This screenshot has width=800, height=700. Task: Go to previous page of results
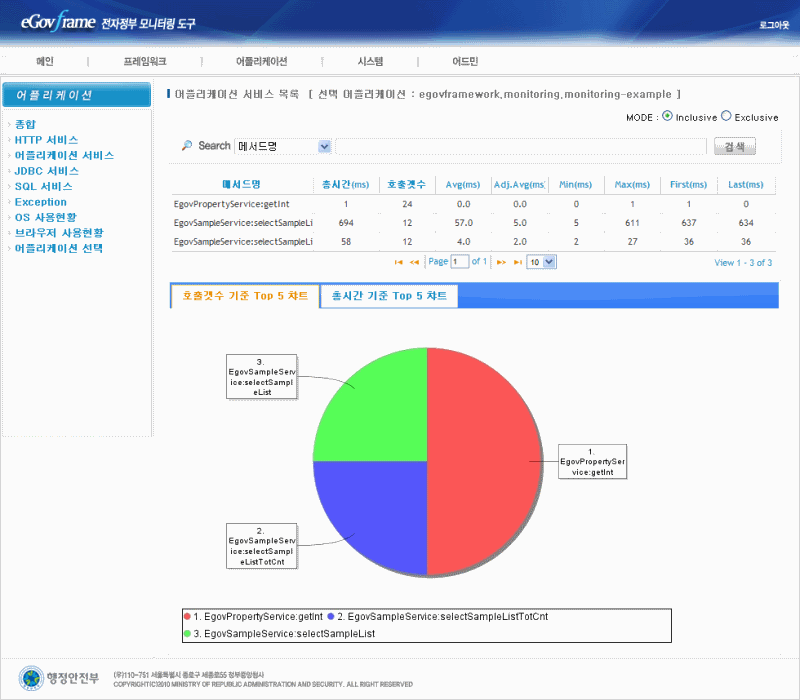point(415,262)
